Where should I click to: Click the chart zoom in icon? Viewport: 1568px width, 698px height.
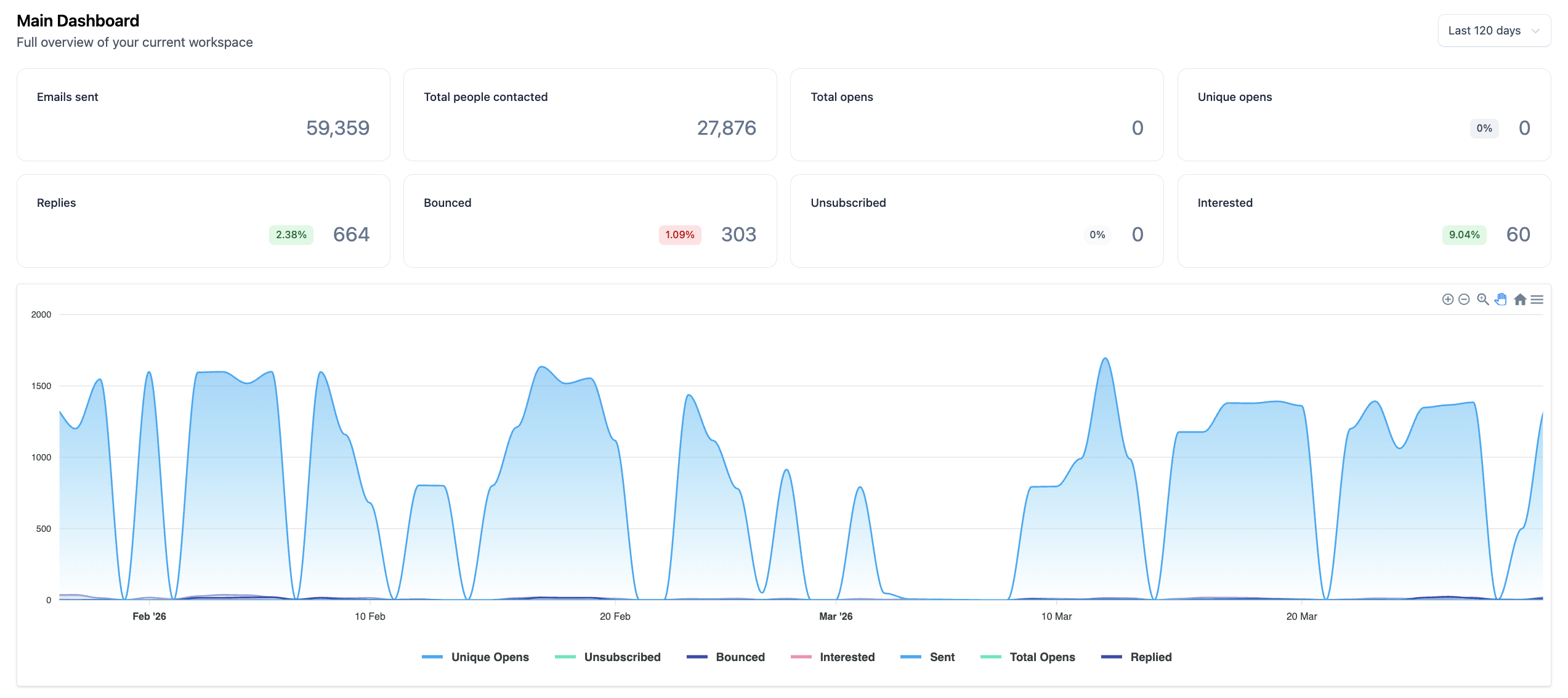click(1447, 299)
